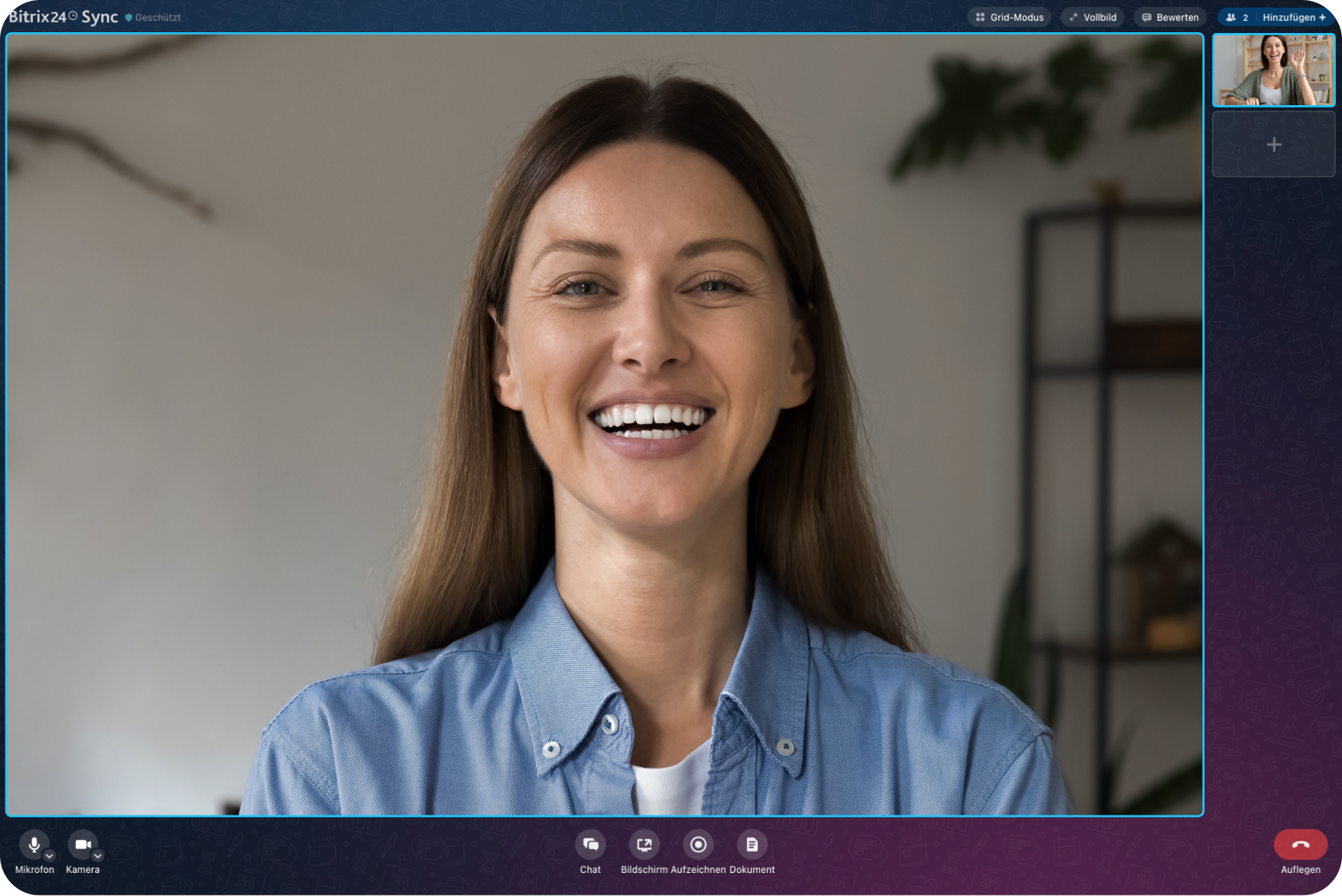Click the clock symbol after Bitrix24
Image resolution: width=1342 pixels, height=896 pixels.
coord(73,15)
